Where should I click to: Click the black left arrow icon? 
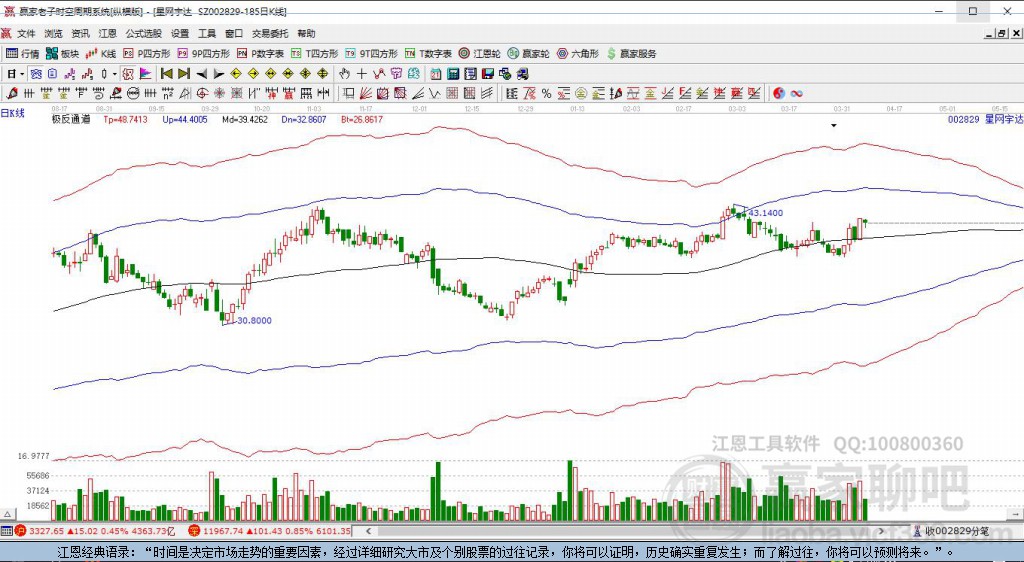pos(201,73)
